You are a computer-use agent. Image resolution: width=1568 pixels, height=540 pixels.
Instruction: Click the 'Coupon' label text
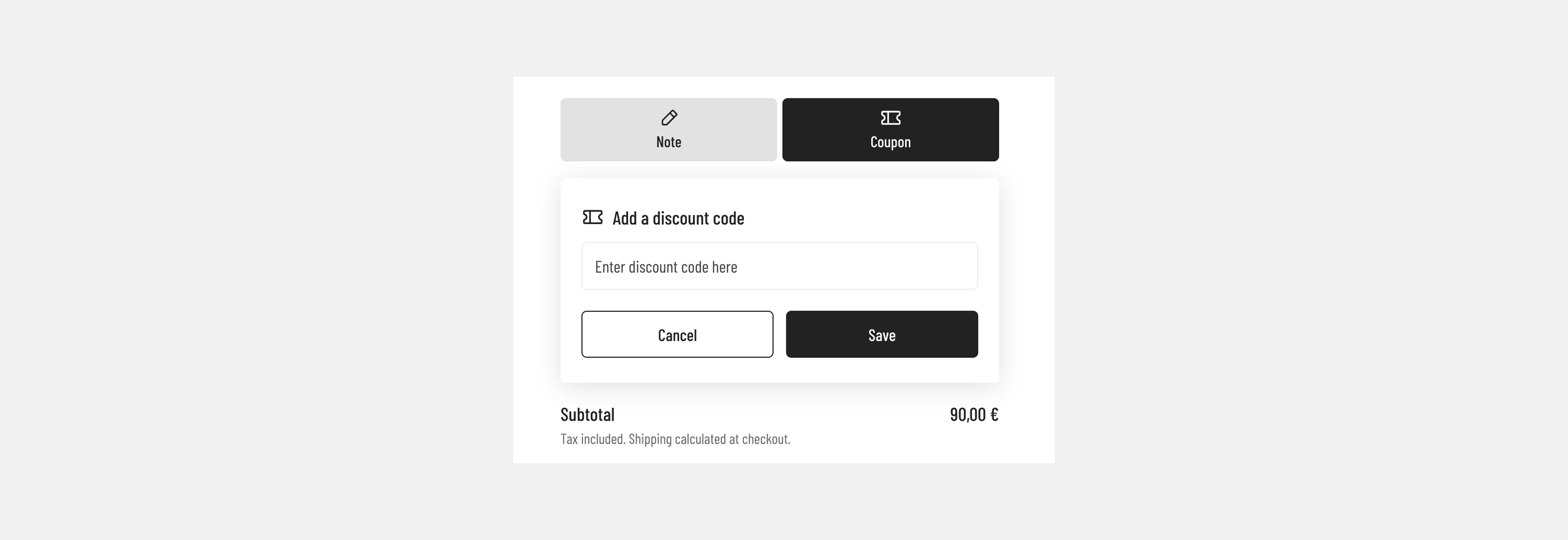(890, 142)
